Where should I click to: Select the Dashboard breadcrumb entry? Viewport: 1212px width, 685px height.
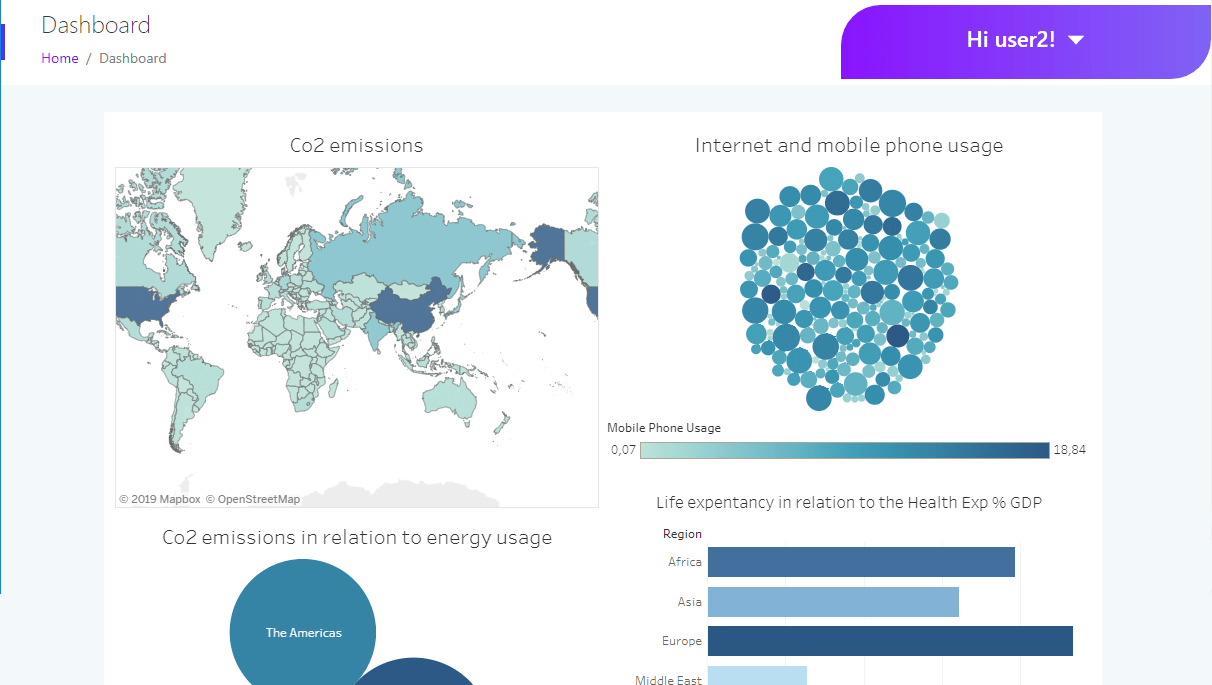point(132,58)
